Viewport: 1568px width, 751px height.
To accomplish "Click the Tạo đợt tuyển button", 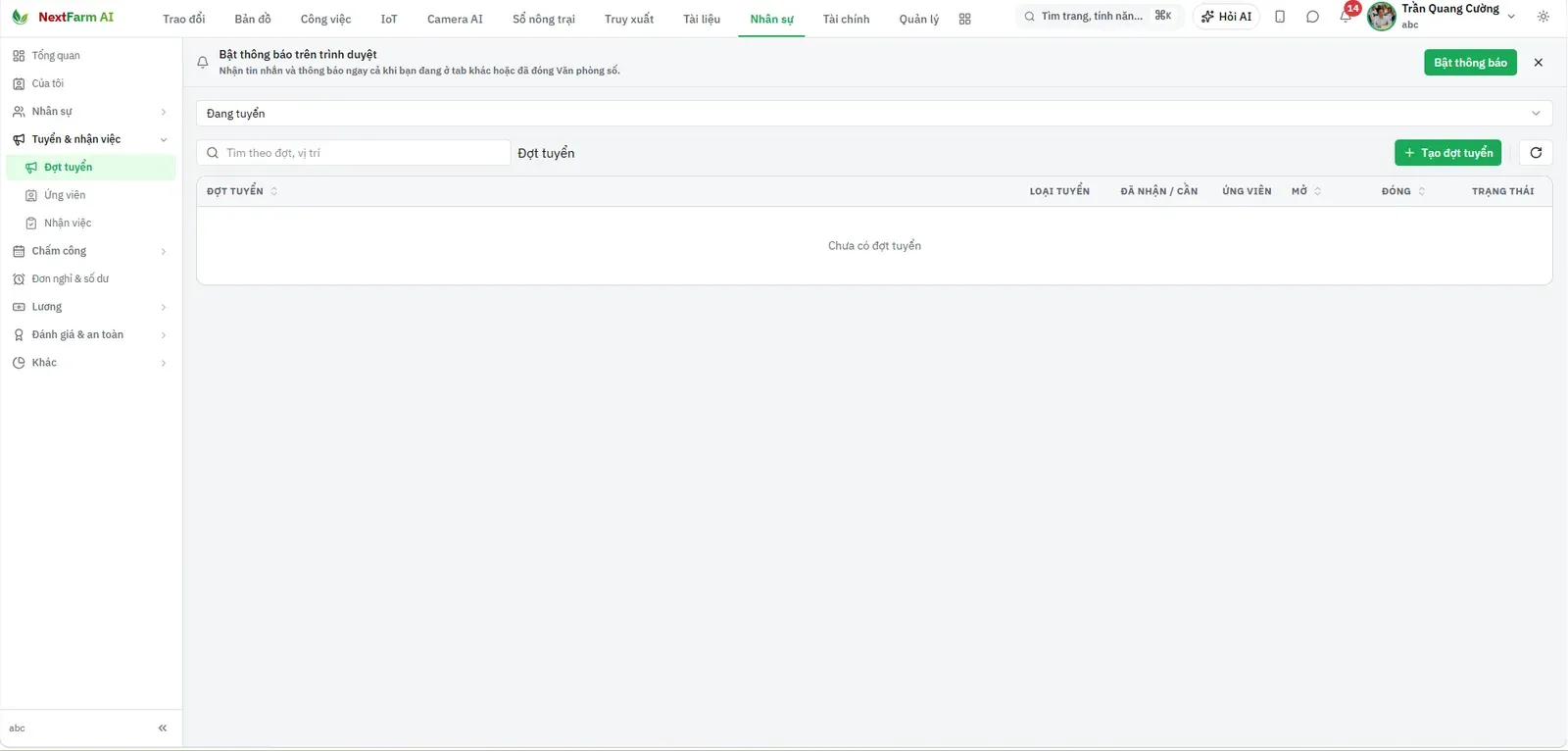I will (x=1447, y=153).
